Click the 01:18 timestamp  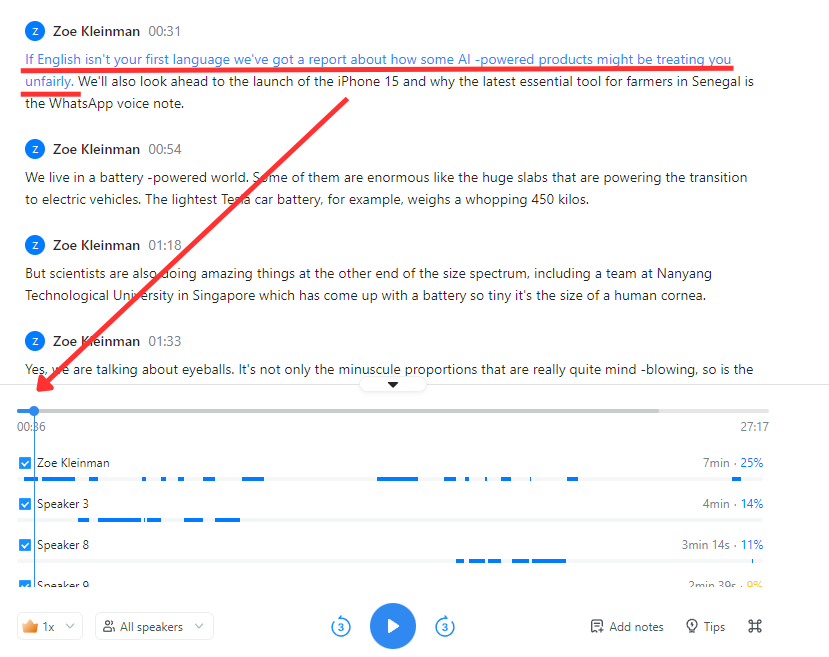[x=164, y=245]
